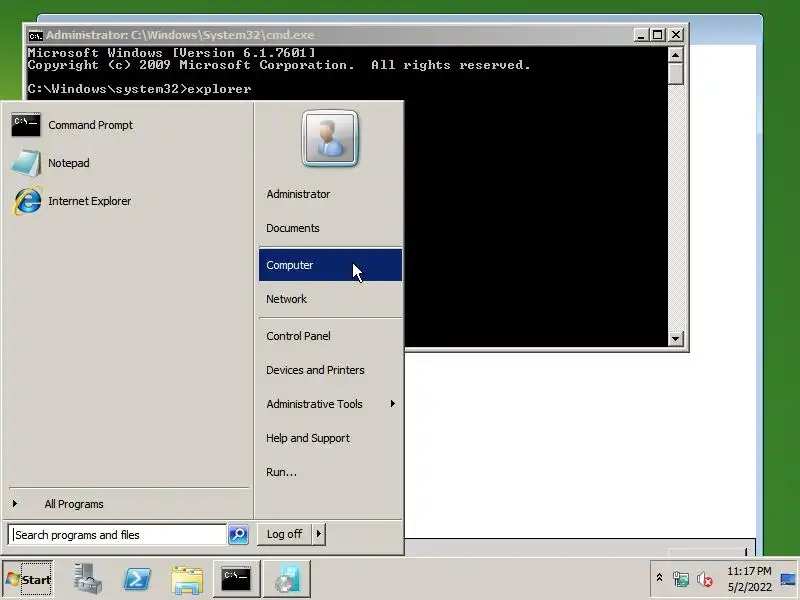This screenshot has width=800, height=600.
Task: Maximize the cmd.exe window
Action: coord(658,35)
